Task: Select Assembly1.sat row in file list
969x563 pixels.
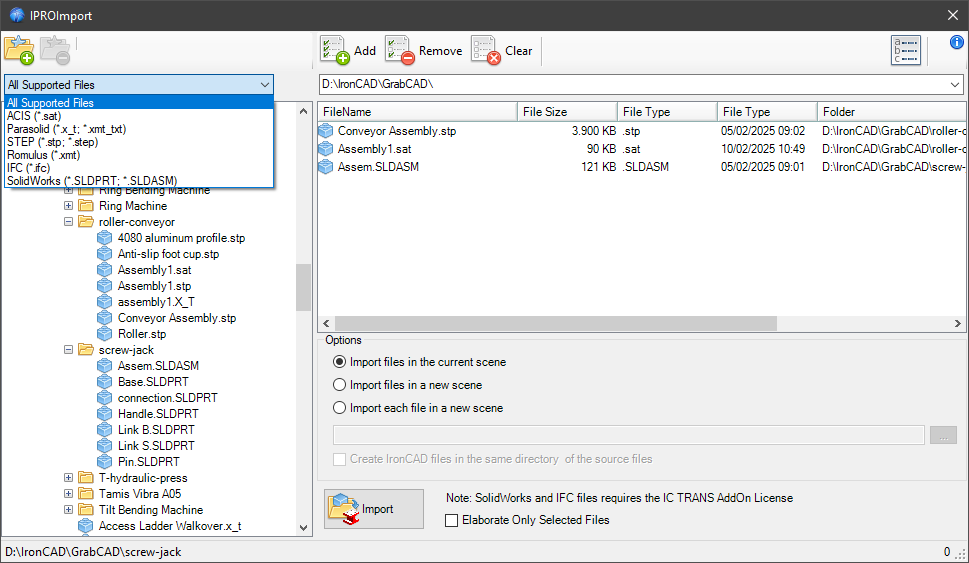Action: 641,149
